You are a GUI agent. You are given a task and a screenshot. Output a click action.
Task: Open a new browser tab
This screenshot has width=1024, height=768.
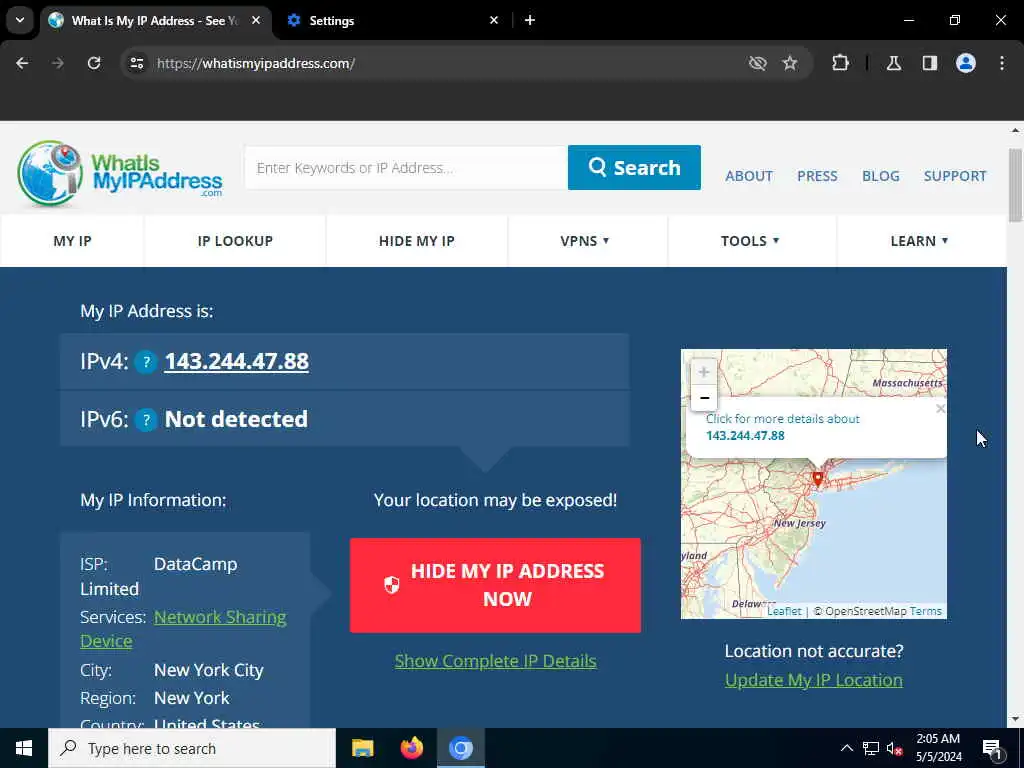click(x=530, y=20)
